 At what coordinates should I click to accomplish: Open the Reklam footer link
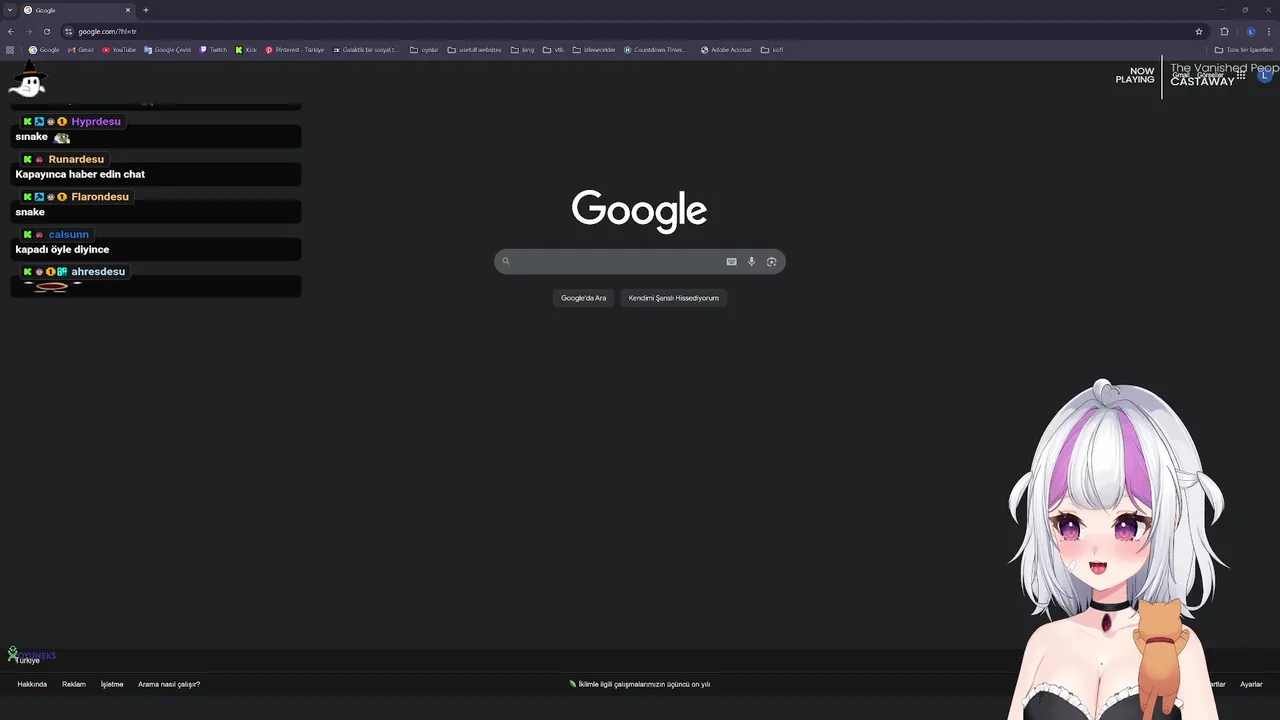[x=74, y=684]
